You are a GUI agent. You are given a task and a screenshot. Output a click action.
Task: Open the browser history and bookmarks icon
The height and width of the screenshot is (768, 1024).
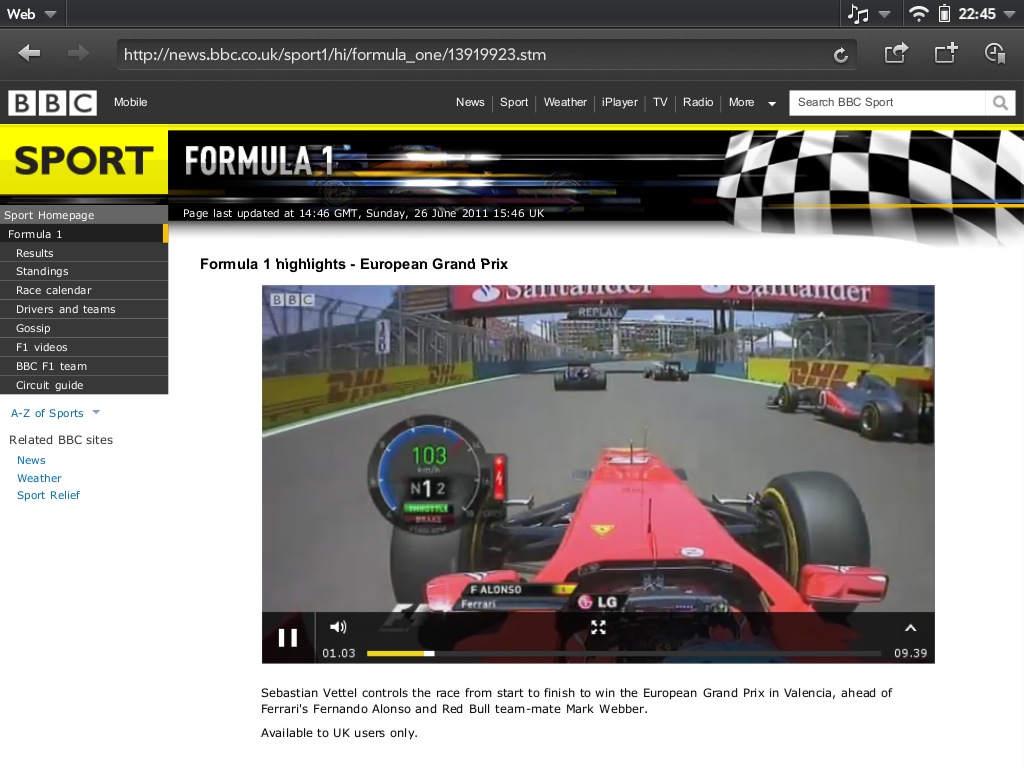[x=995, y=53]
